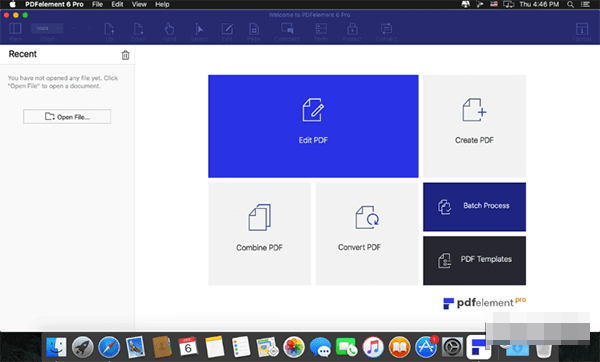
Task: Open the View menu
Action: pyautogui.click(x=139, y=5)
